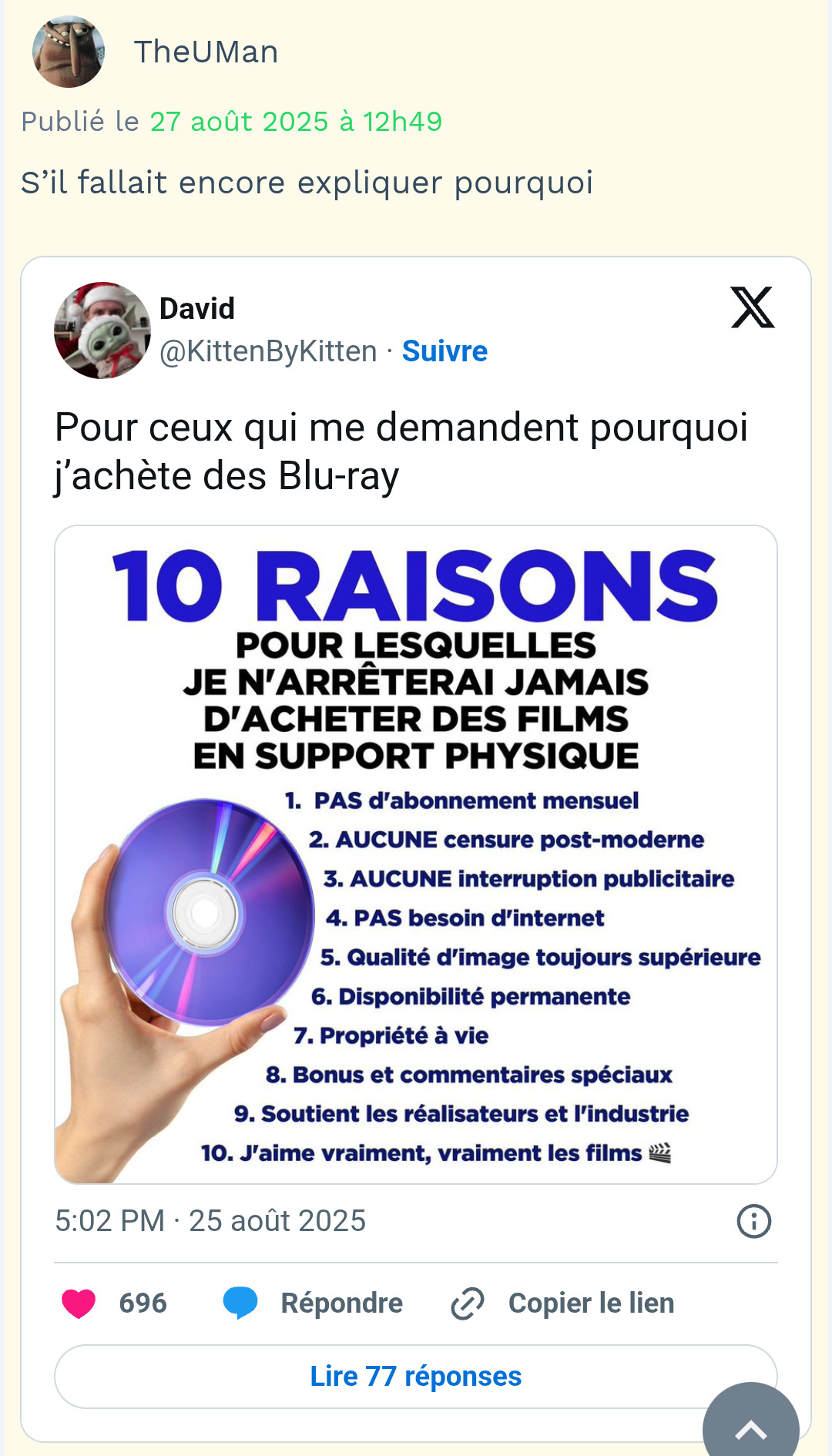Click the tweet text about Blu-ray

tap(401, 451)
